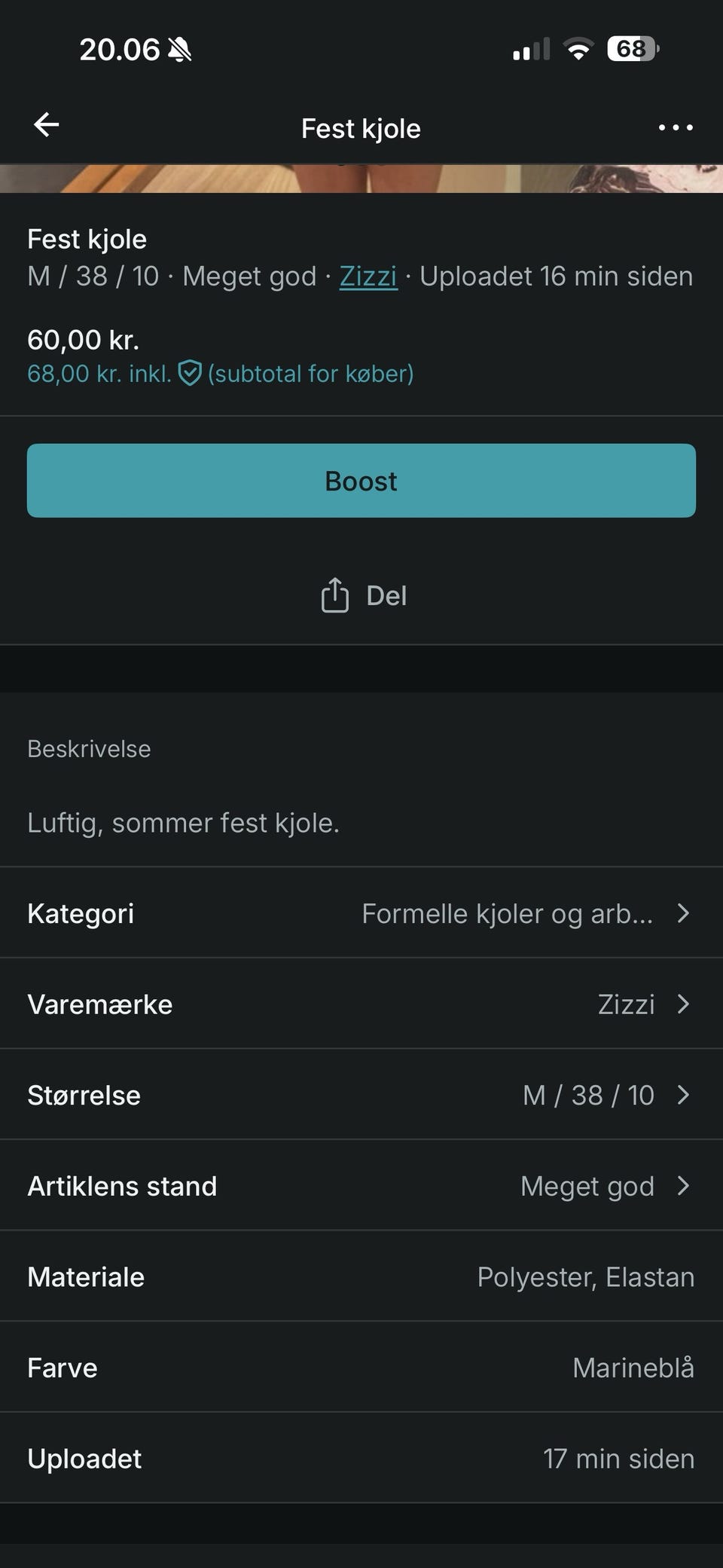Screen dimensions: 723x1568
Task: Tap the battery indicator in status bar
Action: [x=633, y=50]
